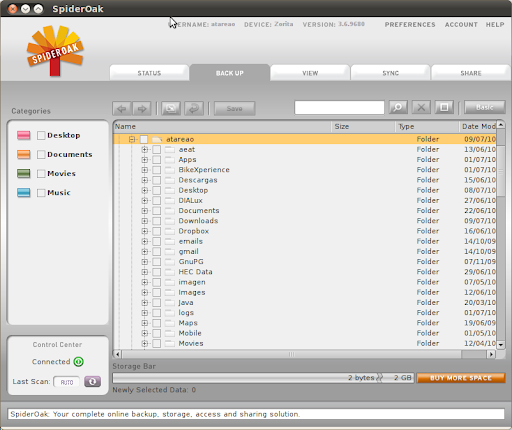The width and height of the screenshot is (512, 430).
Task: Check the Documents category checkbox
Action: (x=41, y=154)
